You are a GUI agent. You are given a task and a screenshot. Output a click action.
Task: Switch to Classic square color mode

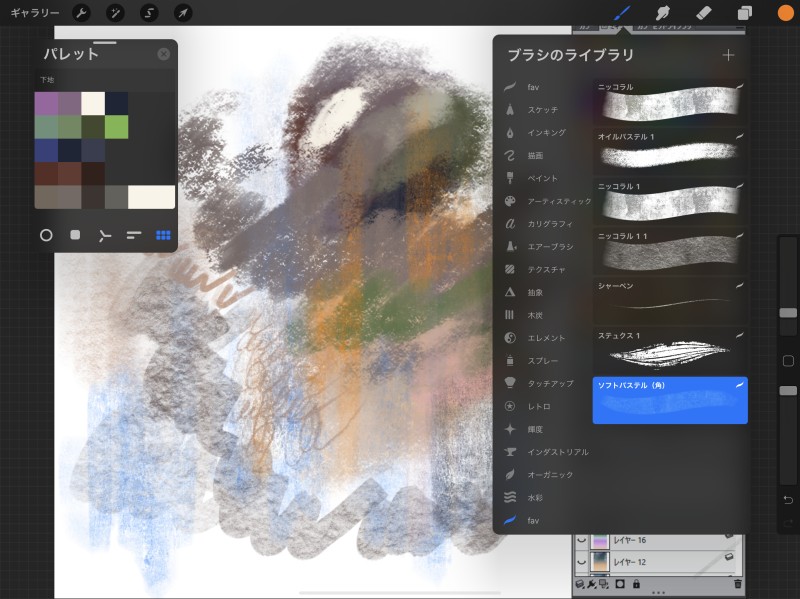click(75, 235)
